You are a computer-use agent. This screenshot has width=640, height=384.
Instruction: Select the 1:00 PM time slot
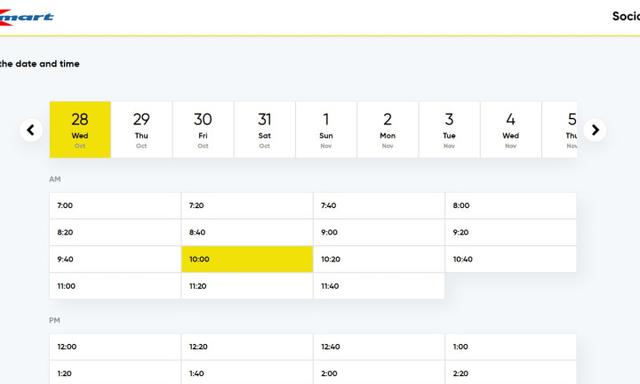[x=511, y=347]
